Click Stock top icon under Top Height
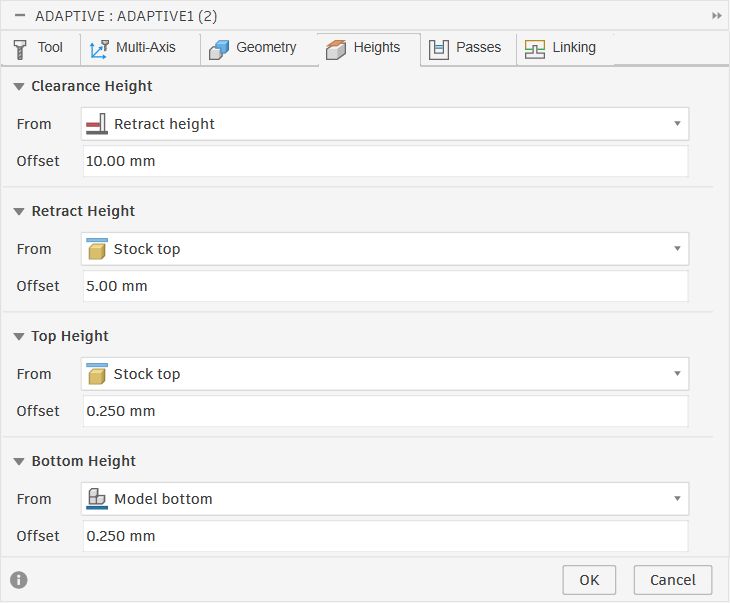This screenshot has height=603, width=730. point(97,374)
